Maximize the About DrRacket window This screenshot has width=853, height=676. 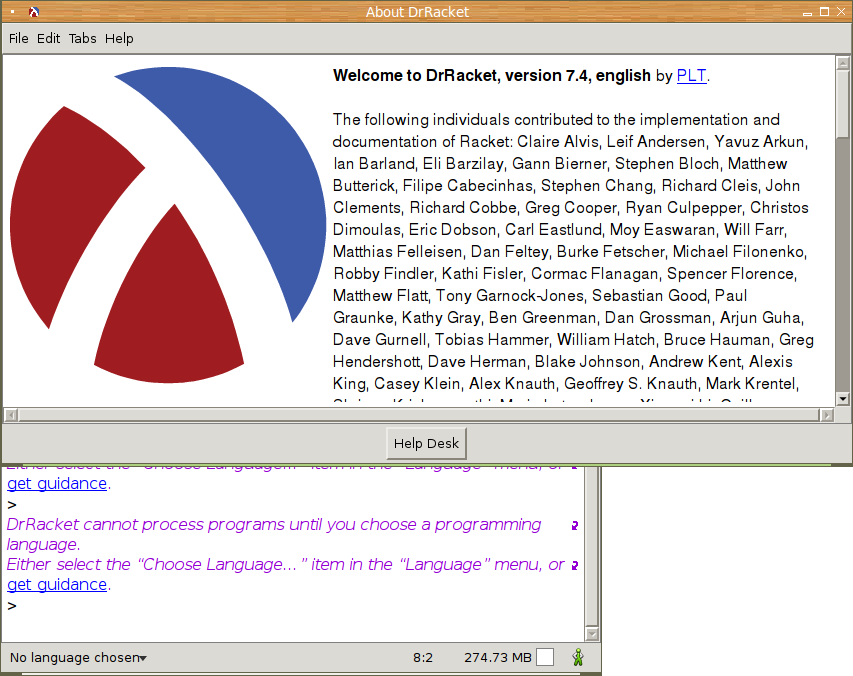point(825,12)
